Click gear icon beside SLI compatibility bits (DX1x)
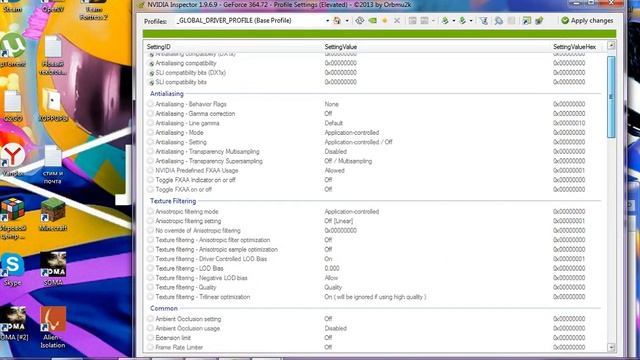640x360 pixels. [151, 73]
